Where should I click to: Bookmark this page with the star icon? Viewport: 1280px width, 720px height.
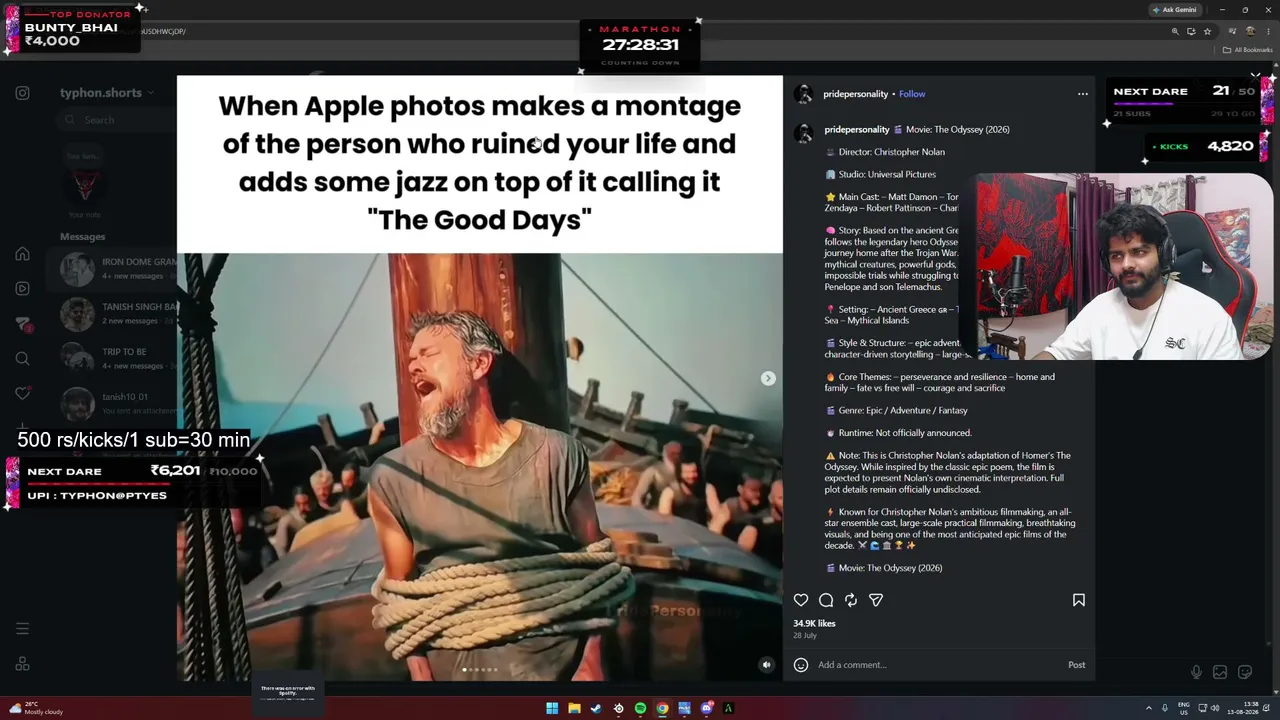1207,31
